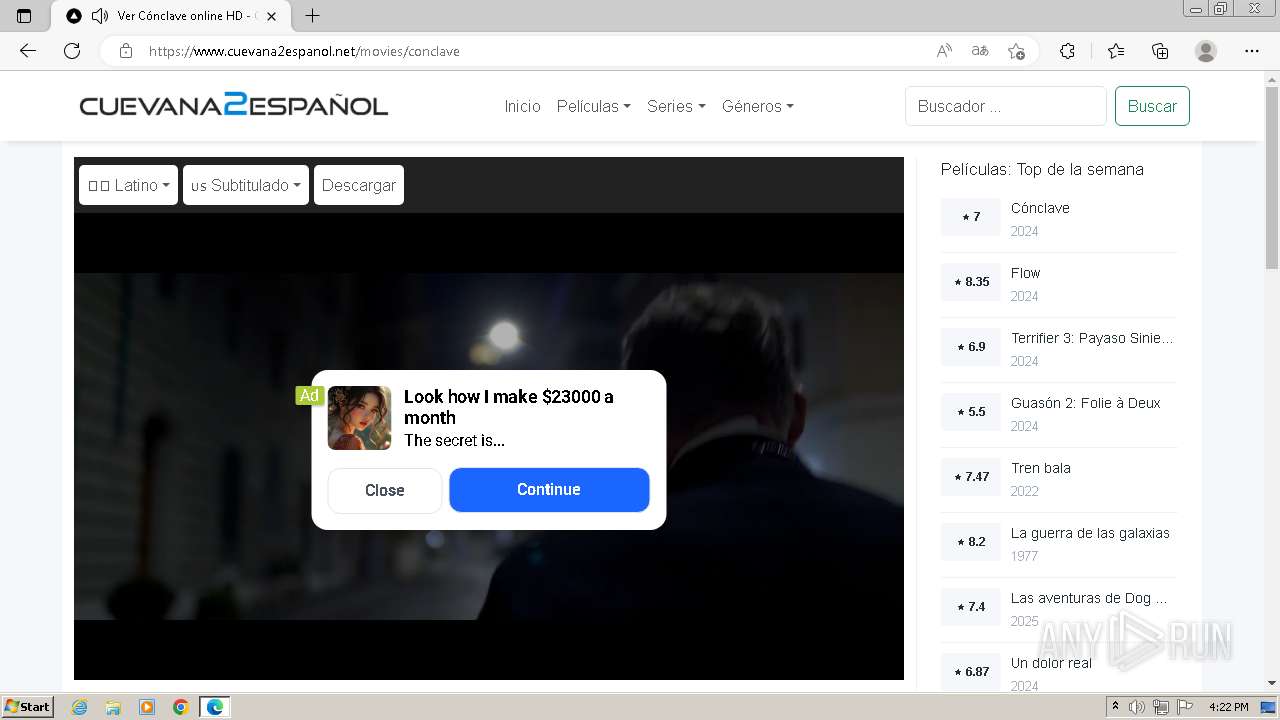Open the tab actions menu icon

click(24, 16)
